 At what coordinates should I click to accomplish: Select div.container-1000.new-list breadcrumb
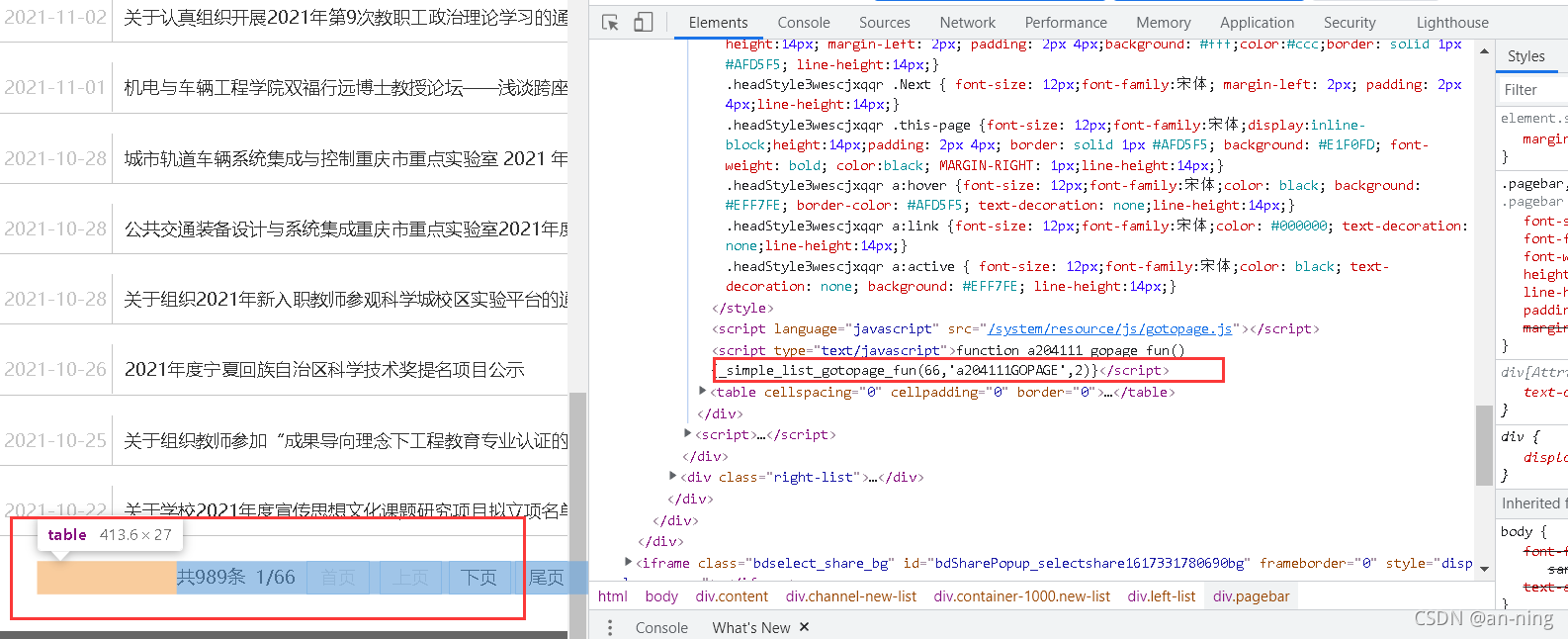click(x=1021, y=595)
